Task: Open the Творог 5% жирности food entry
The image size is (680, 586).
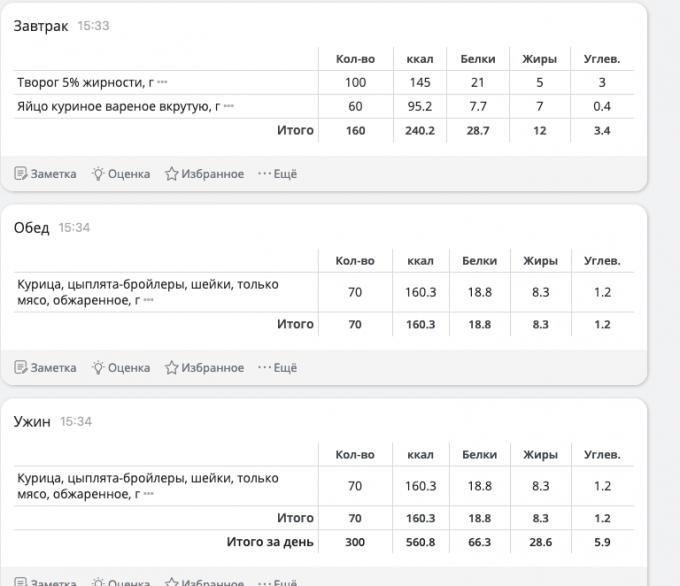Action: click(84, 82)
